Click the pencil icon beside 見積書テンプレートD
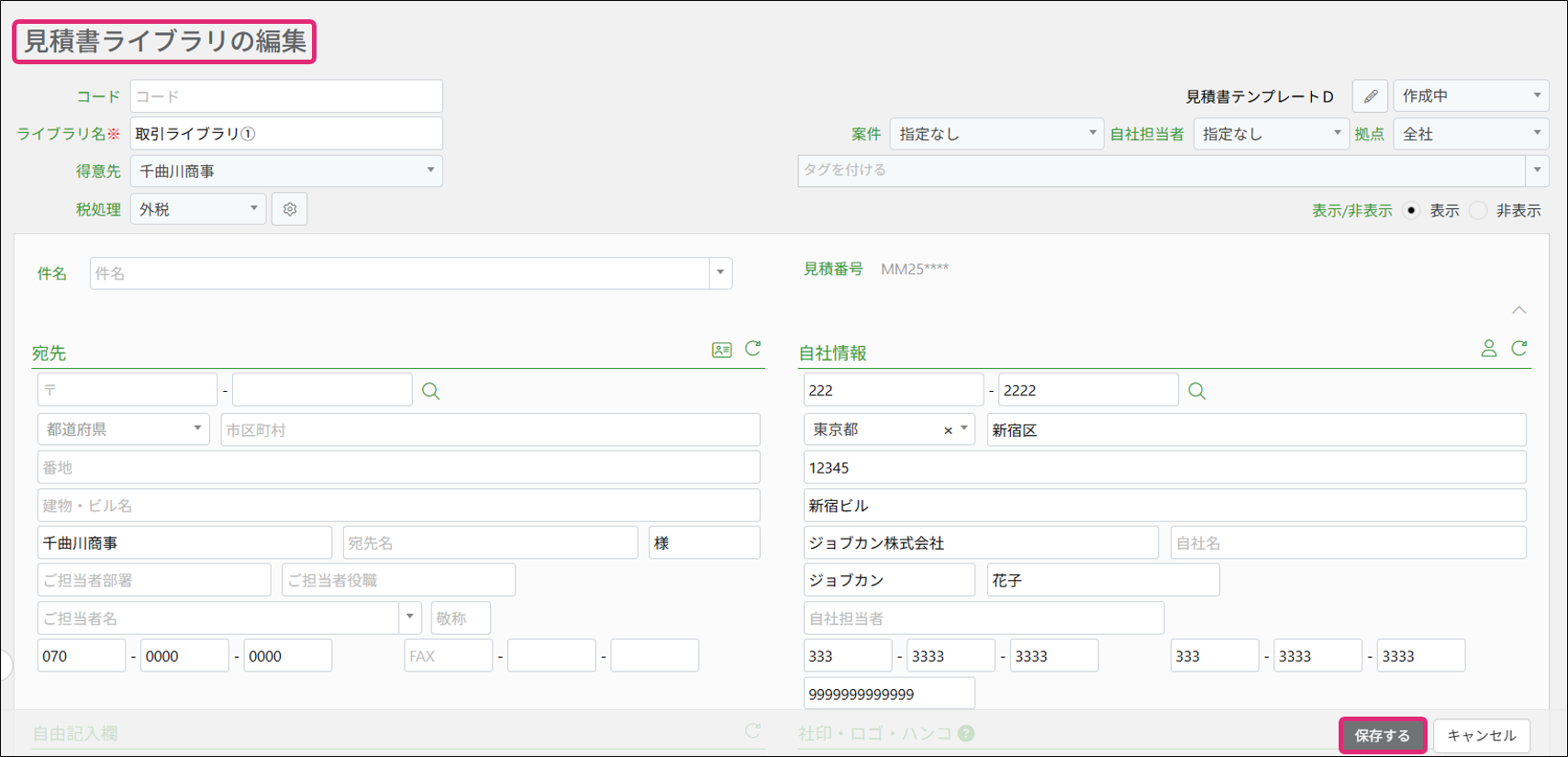This screenshot has height=757, width=1568. click(x=1370, y=96)
